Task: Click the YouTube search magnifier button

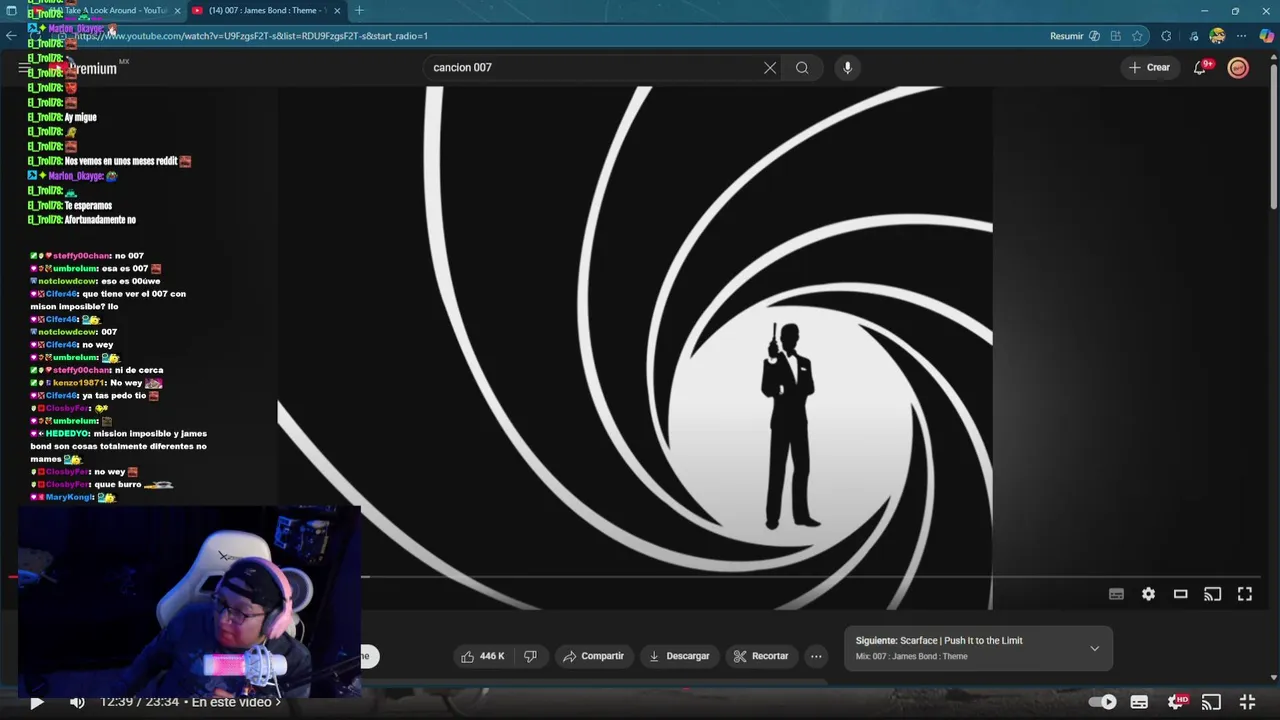Action: click(x=802, y=68)
